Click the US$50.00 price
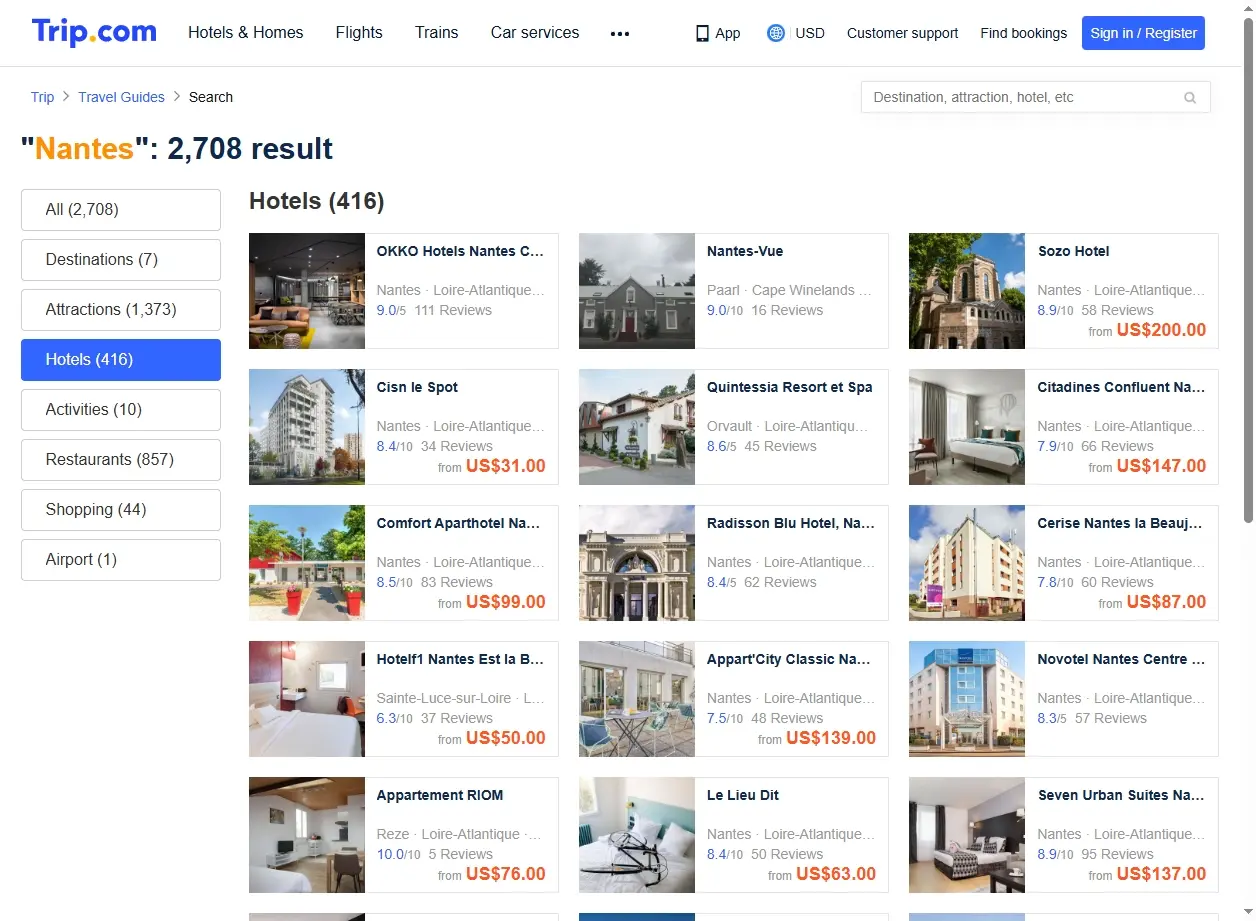The image size is (1256, 921). 506,738
